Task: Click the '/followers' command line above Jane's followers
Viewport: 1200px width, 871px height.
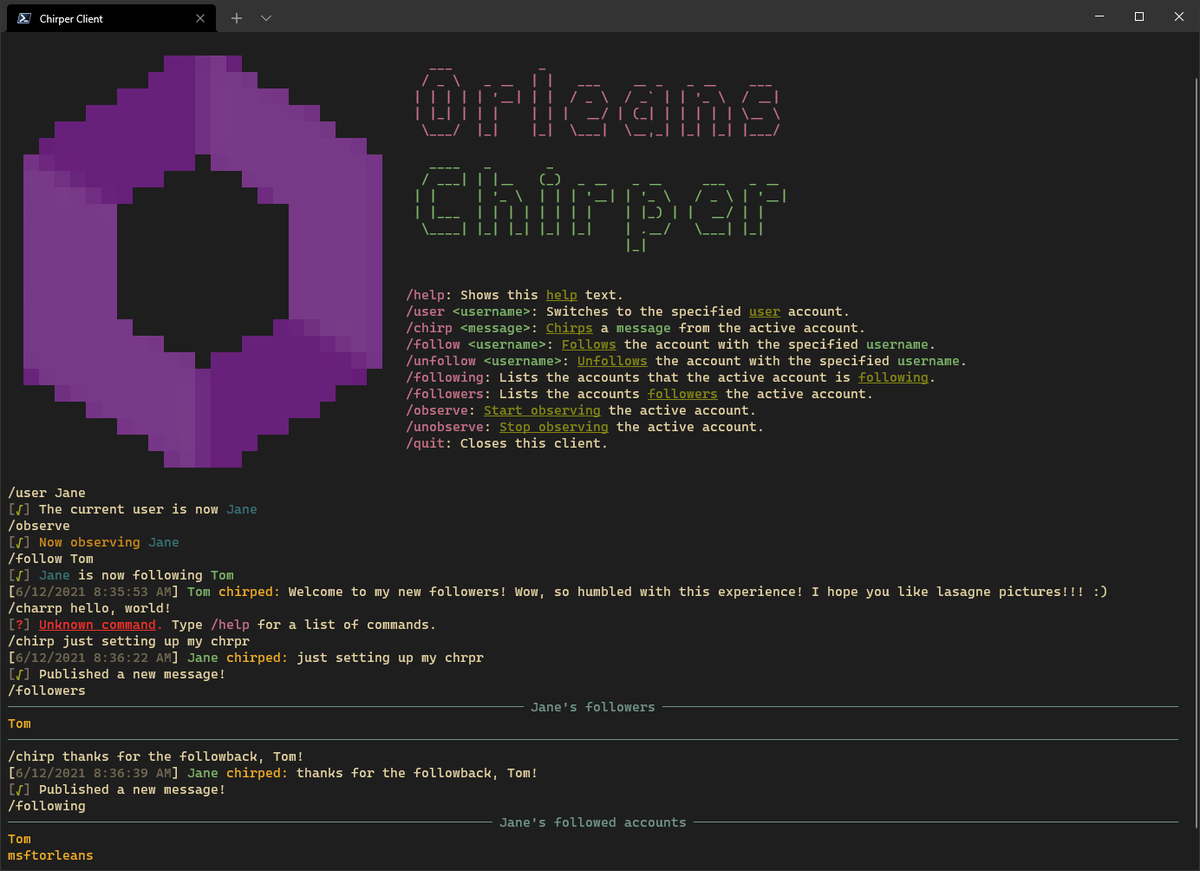Action: 46,690
